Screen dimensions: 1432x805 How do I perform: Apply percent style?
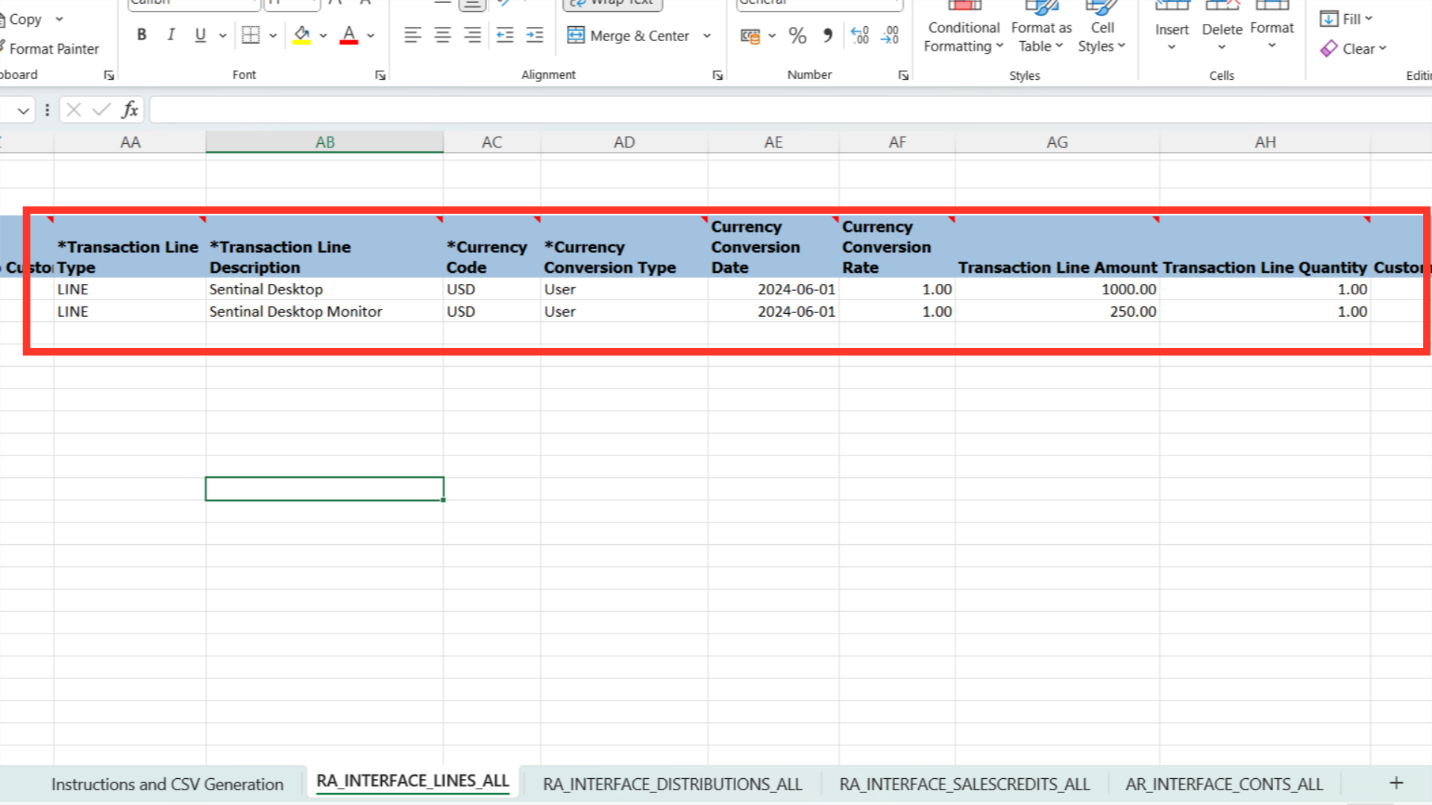click(x=797, y=36)
